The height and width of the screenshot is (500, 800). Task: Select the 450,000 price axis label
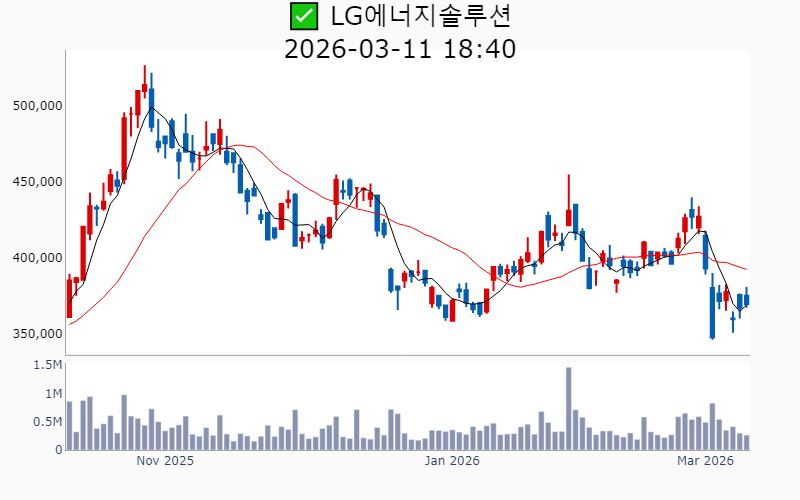coord(36,182)
